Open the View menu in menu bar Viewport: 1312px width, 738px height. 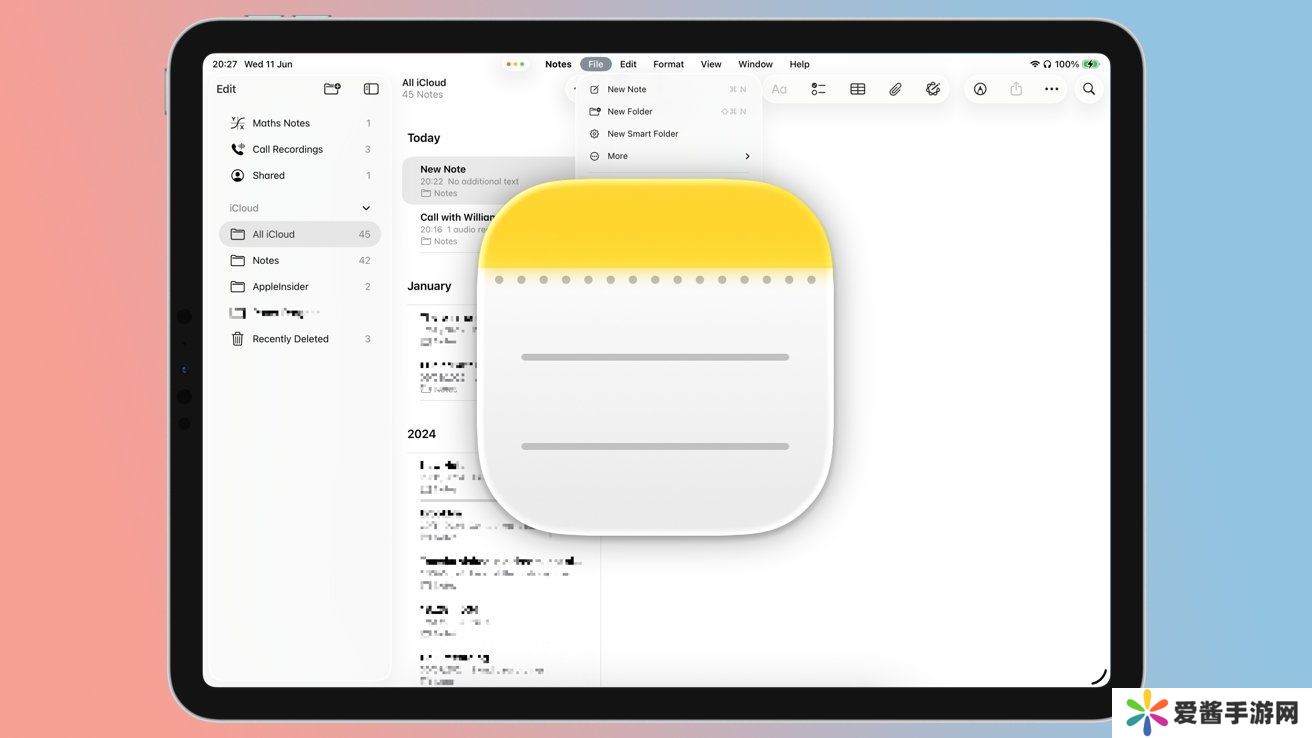pos(711,64)
